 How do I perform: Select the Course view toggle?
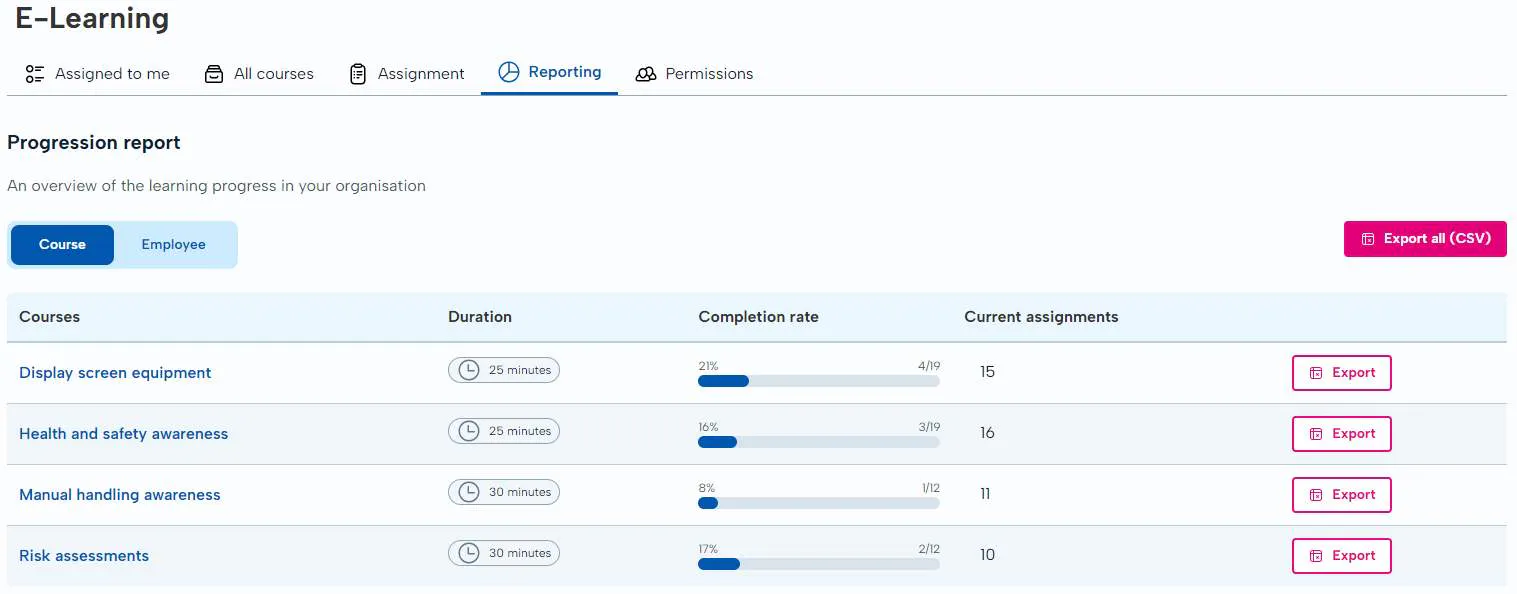62,245
